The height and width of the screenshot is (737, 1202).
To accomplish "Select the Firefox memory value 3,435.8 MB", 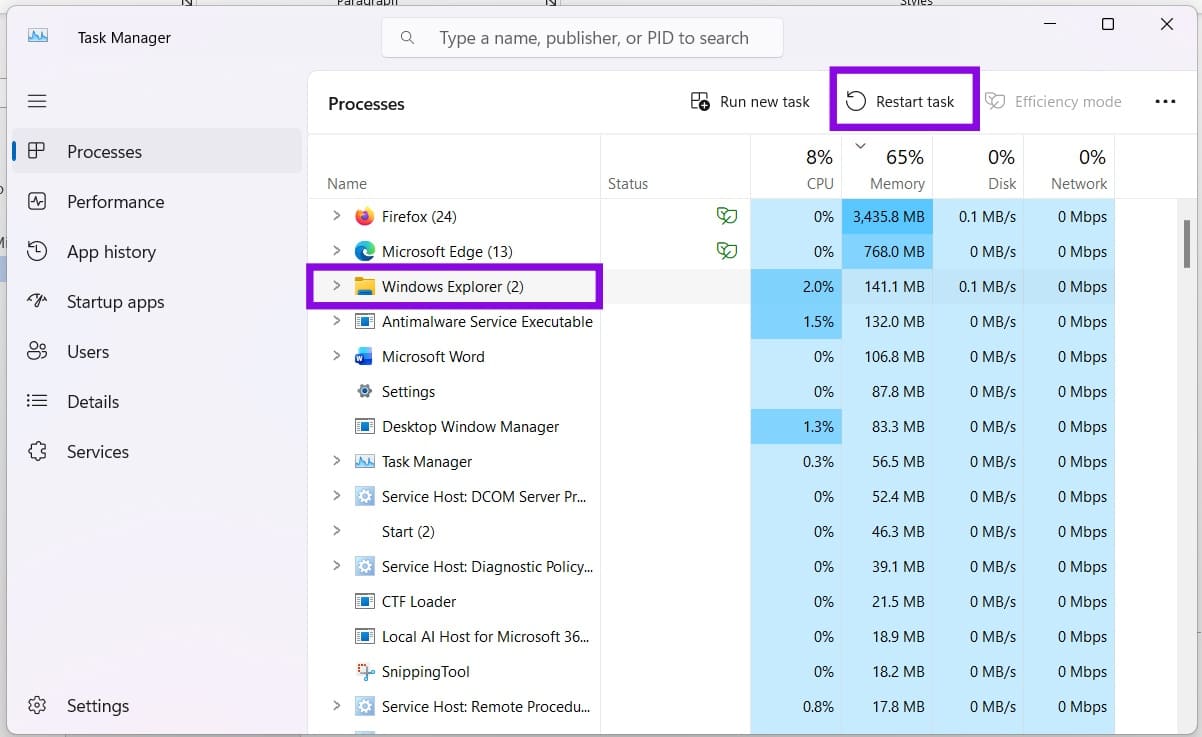I will 887,216.
